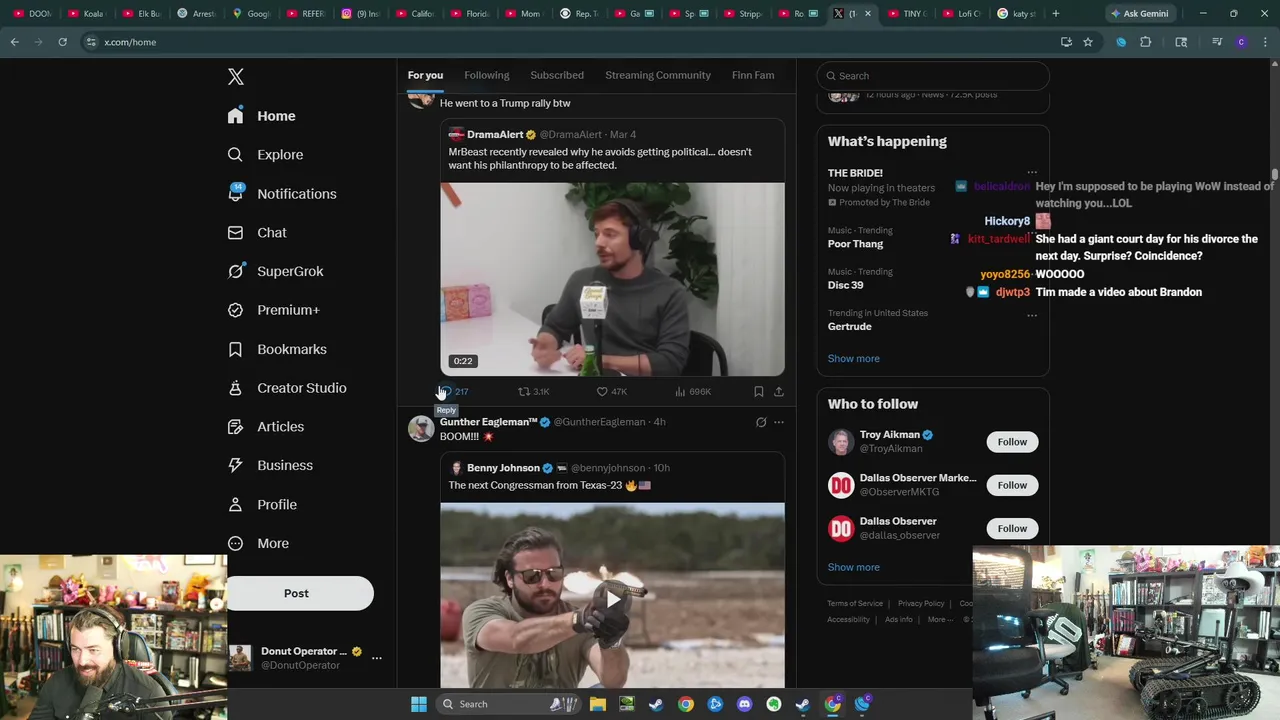Open Premium+ in the sidebar

(273, 310)
